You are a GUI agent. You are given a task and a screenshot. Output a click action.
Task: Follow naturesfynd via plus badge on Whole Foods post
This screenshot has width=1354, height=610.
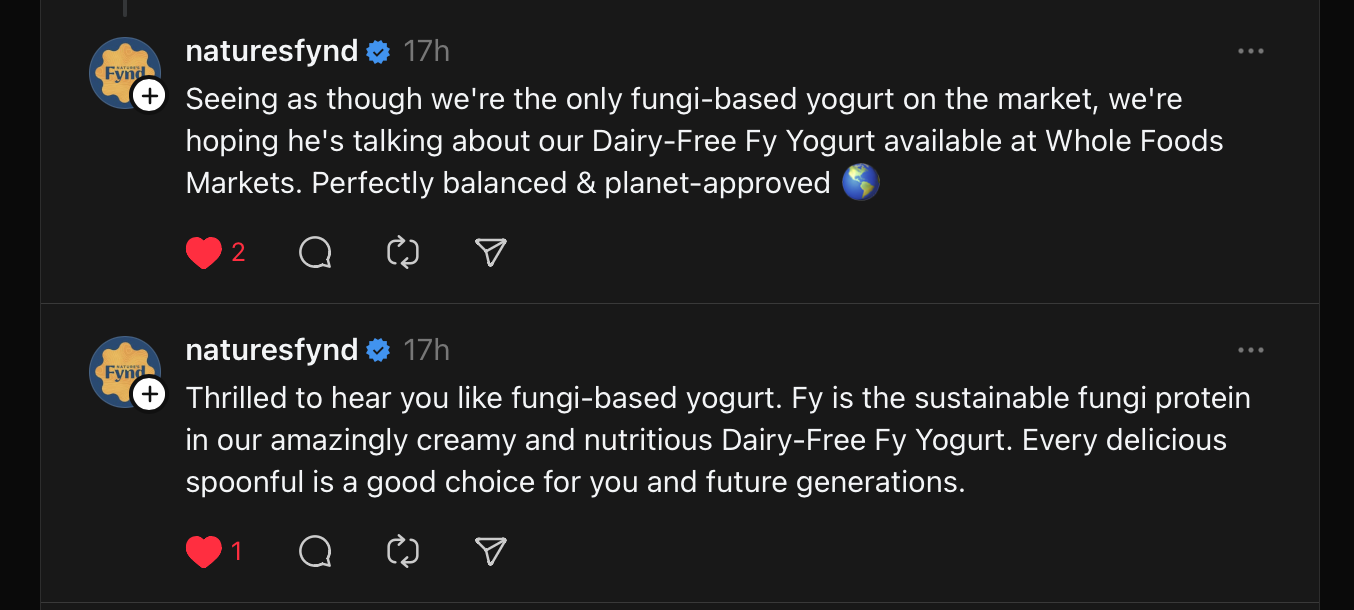[149, 96]
